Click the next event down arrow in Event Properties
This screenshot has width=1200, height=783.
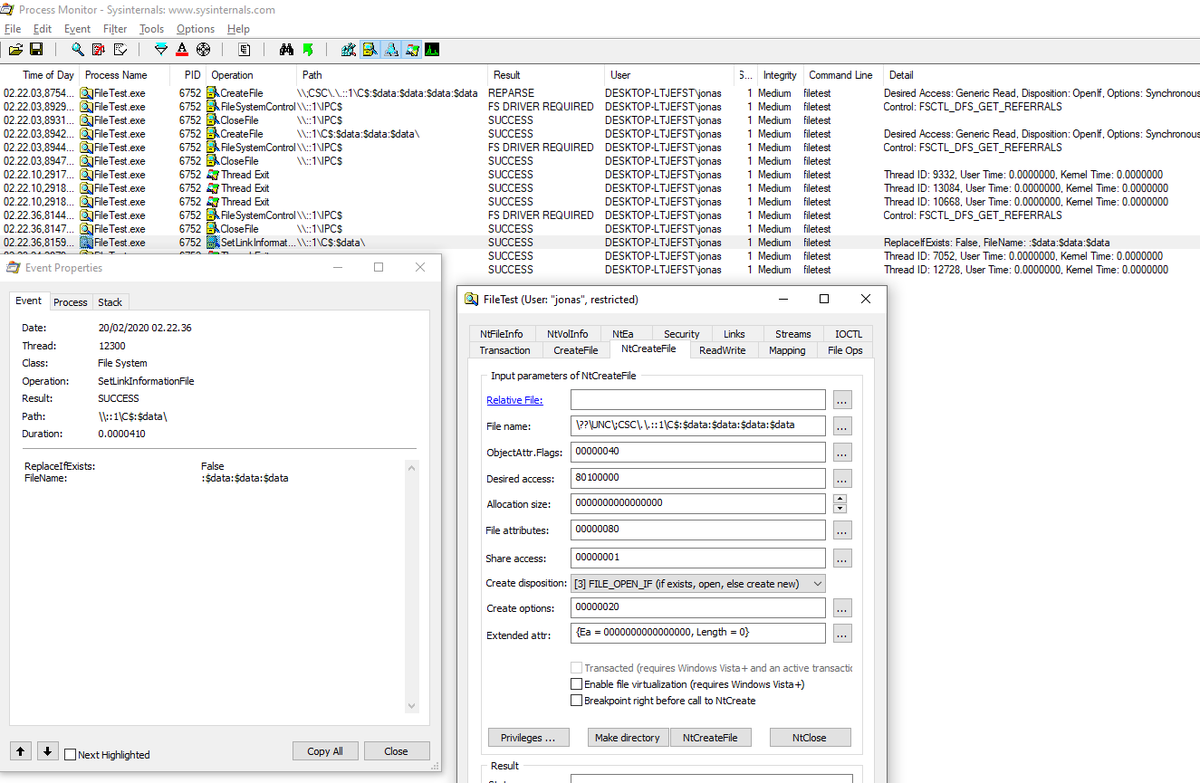tap(46, 751)
